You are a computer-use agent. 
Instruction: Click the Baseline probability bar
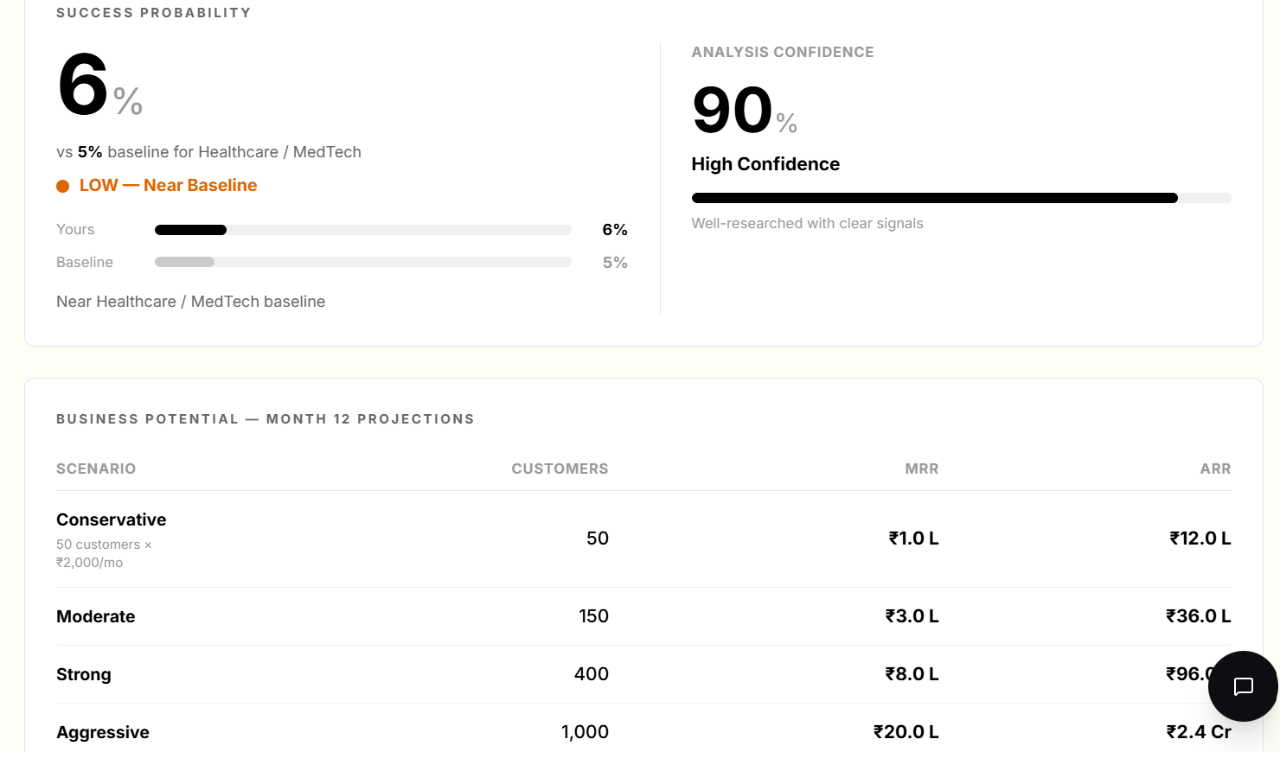click(362, 262)
